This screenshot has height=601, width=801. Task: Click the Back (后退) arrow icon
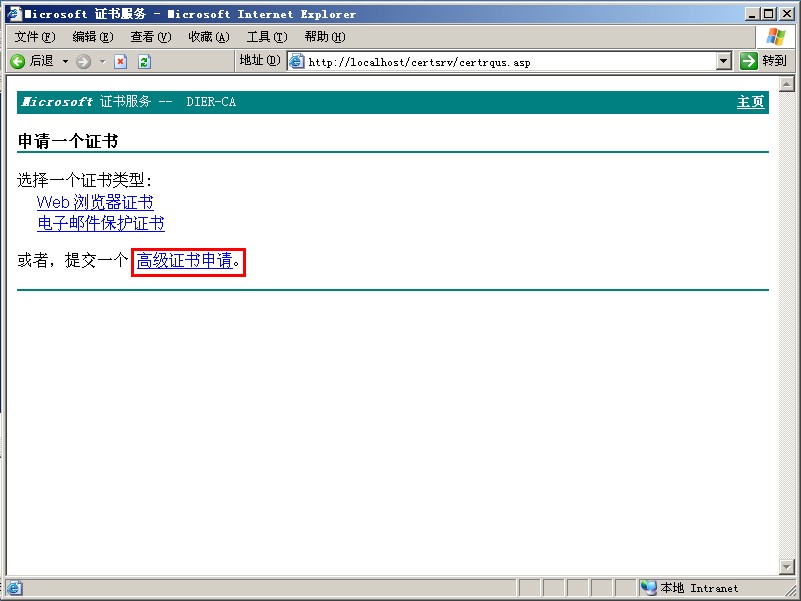pyautogui.click(x=18, y=61)
